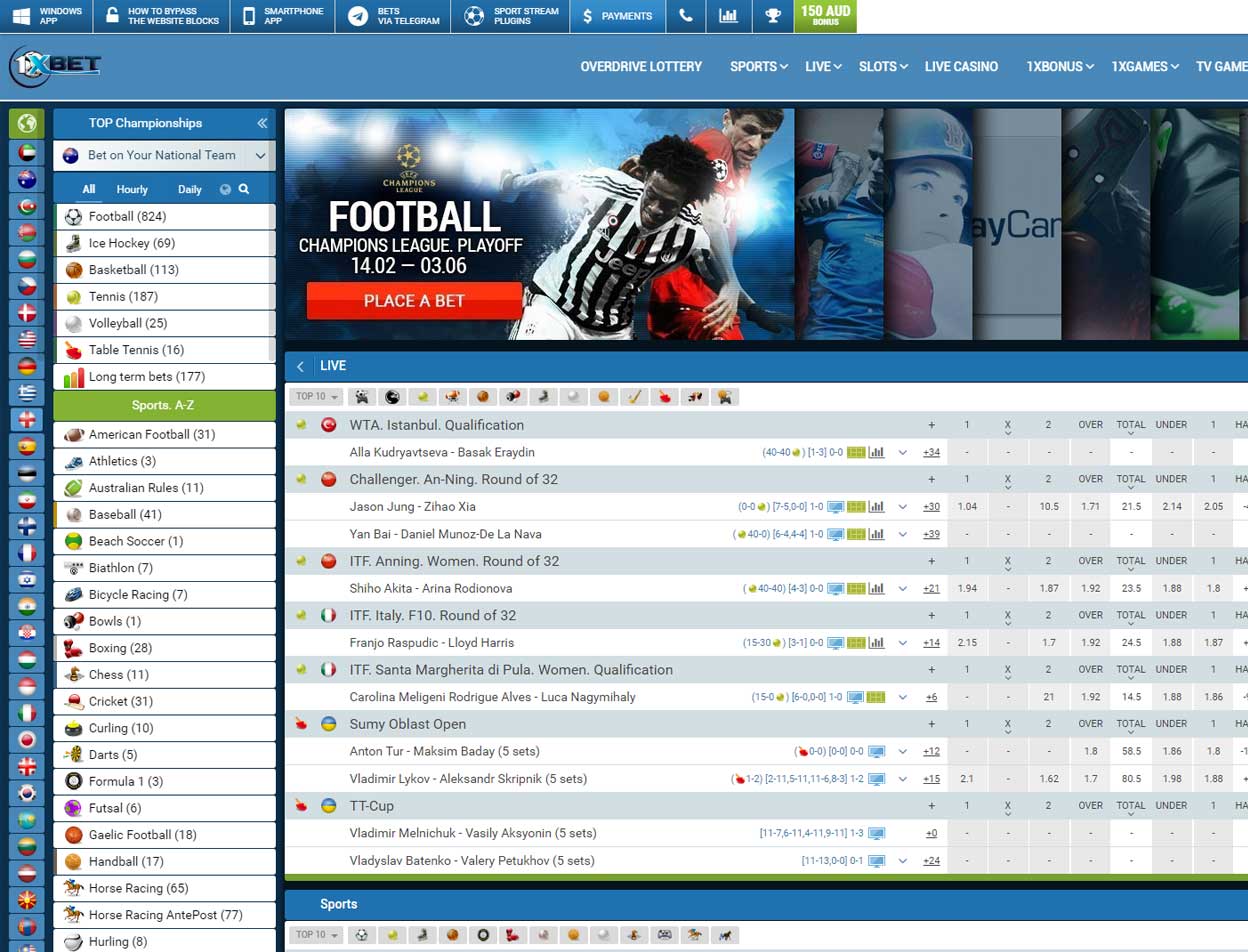Select odds 2.15 for Franjo Raspudic to win
This screenshot has width=1248, height=952.
point(967,643)
